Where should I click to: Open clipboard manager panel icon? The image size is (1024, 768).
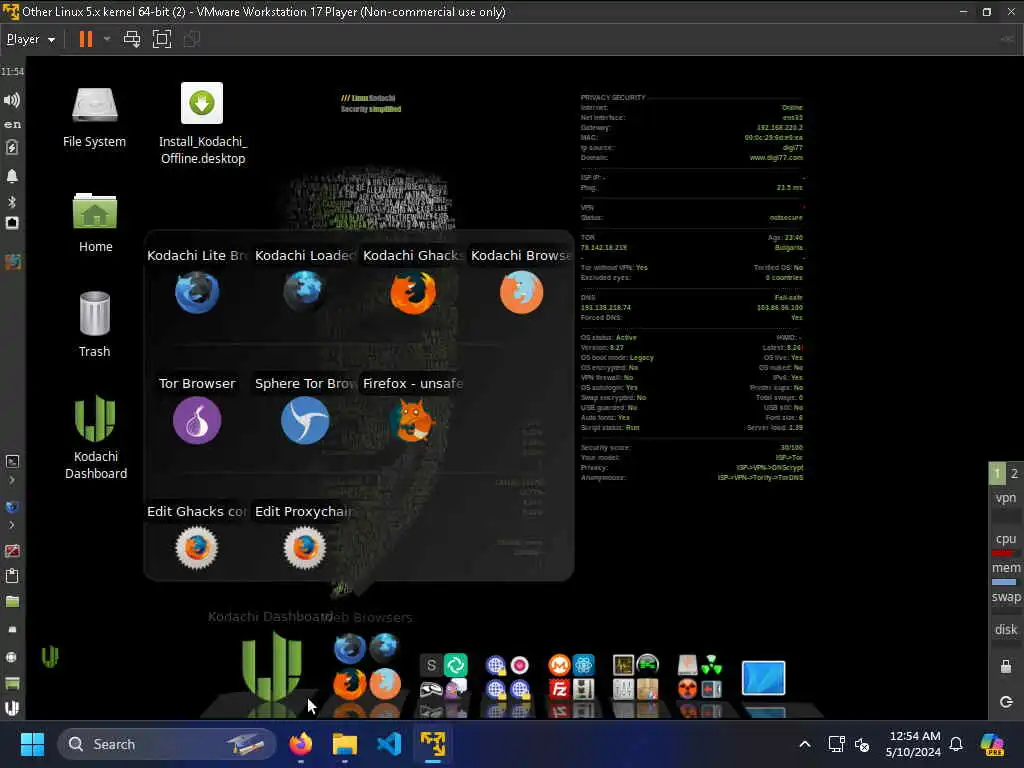coord(12,575)
